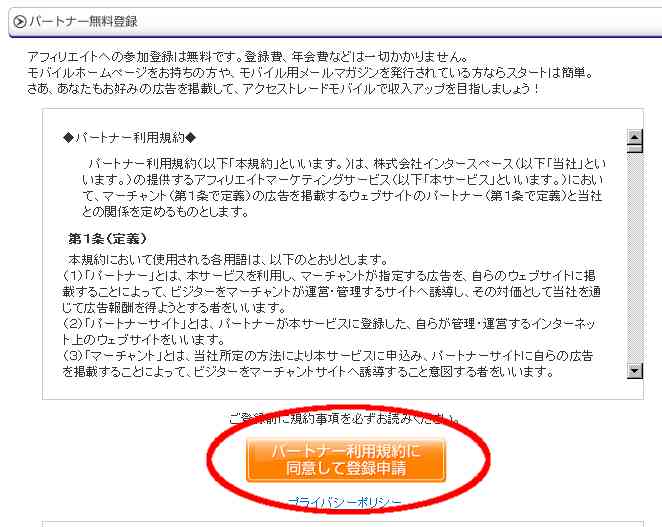Image resolution: width=662 pixels, height=527 pixels.
Task: Click the (1)「パートナー」とは definition paragraph
Action: [x=331, y=291]
